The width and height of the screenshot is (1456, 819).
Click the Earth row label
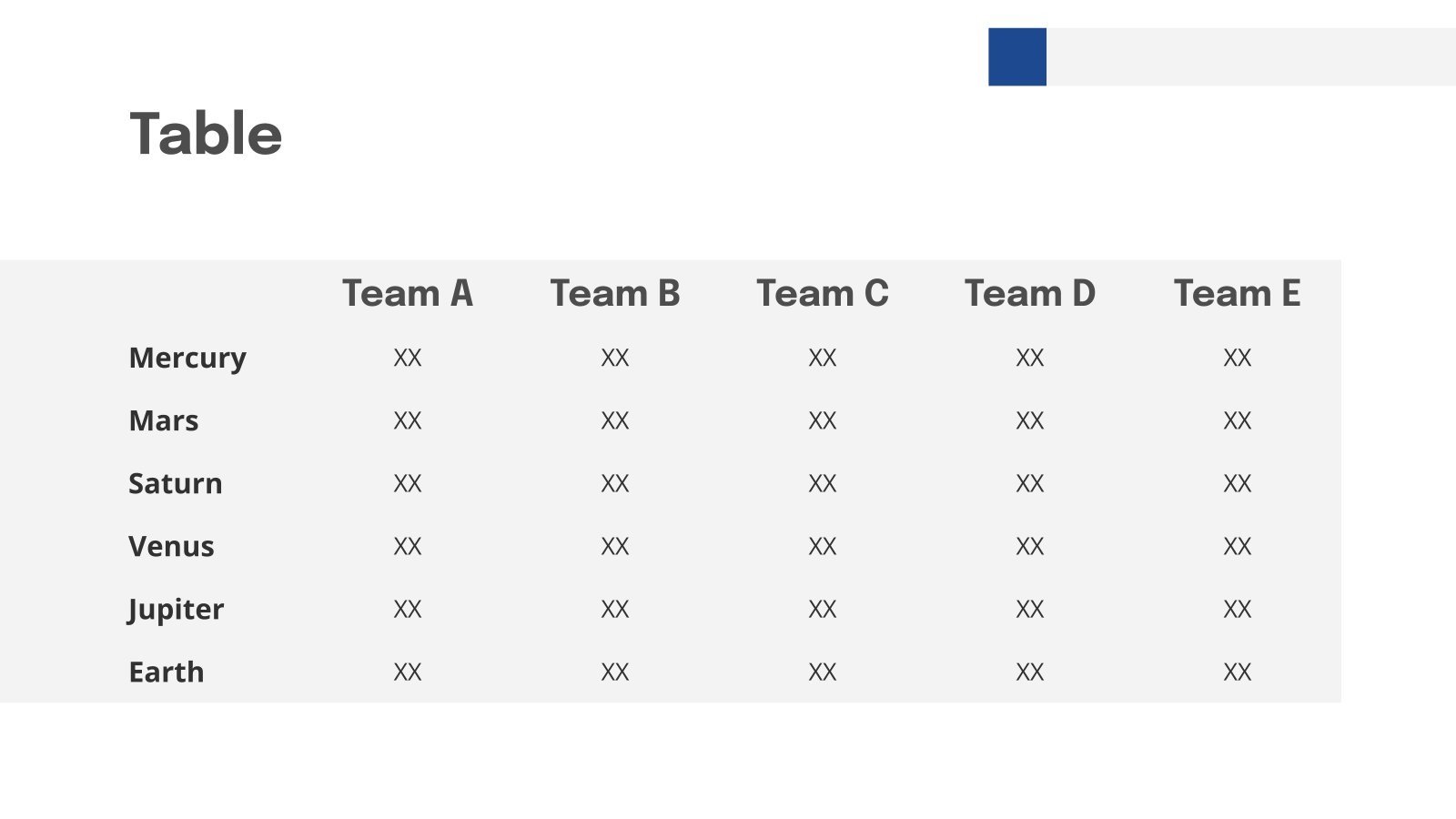[x=167, y=672]
